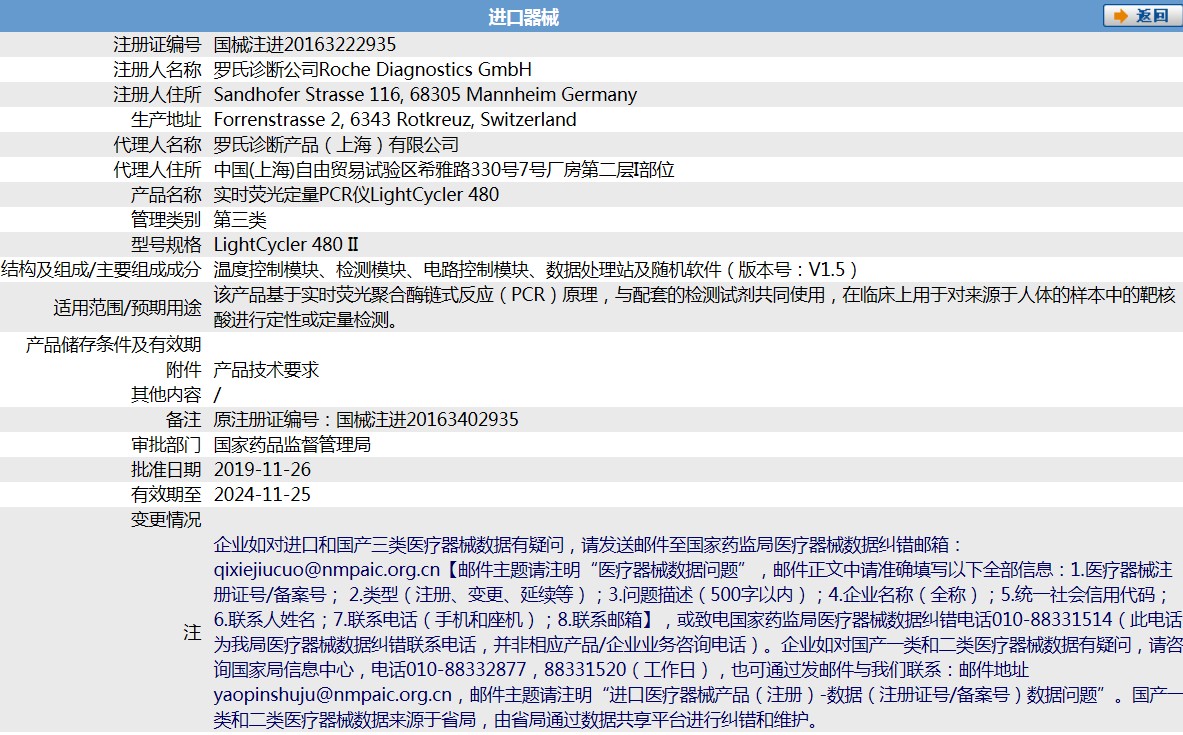The image size is (1183, 735).
Task: Click the 返回 back button
Action: tap(1140, 16)
